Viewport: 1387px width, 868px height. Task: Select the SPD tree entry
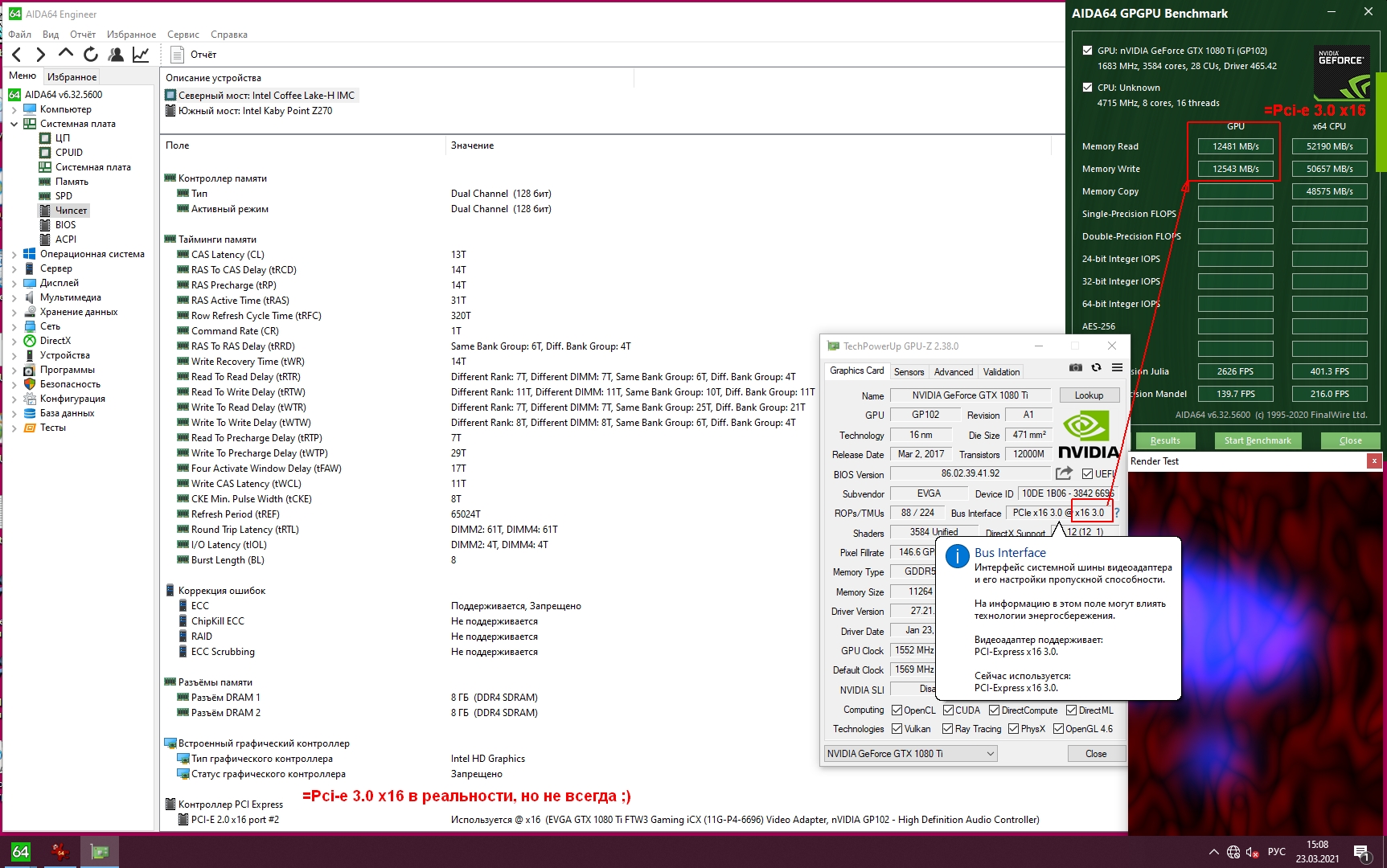pos(64,196)
